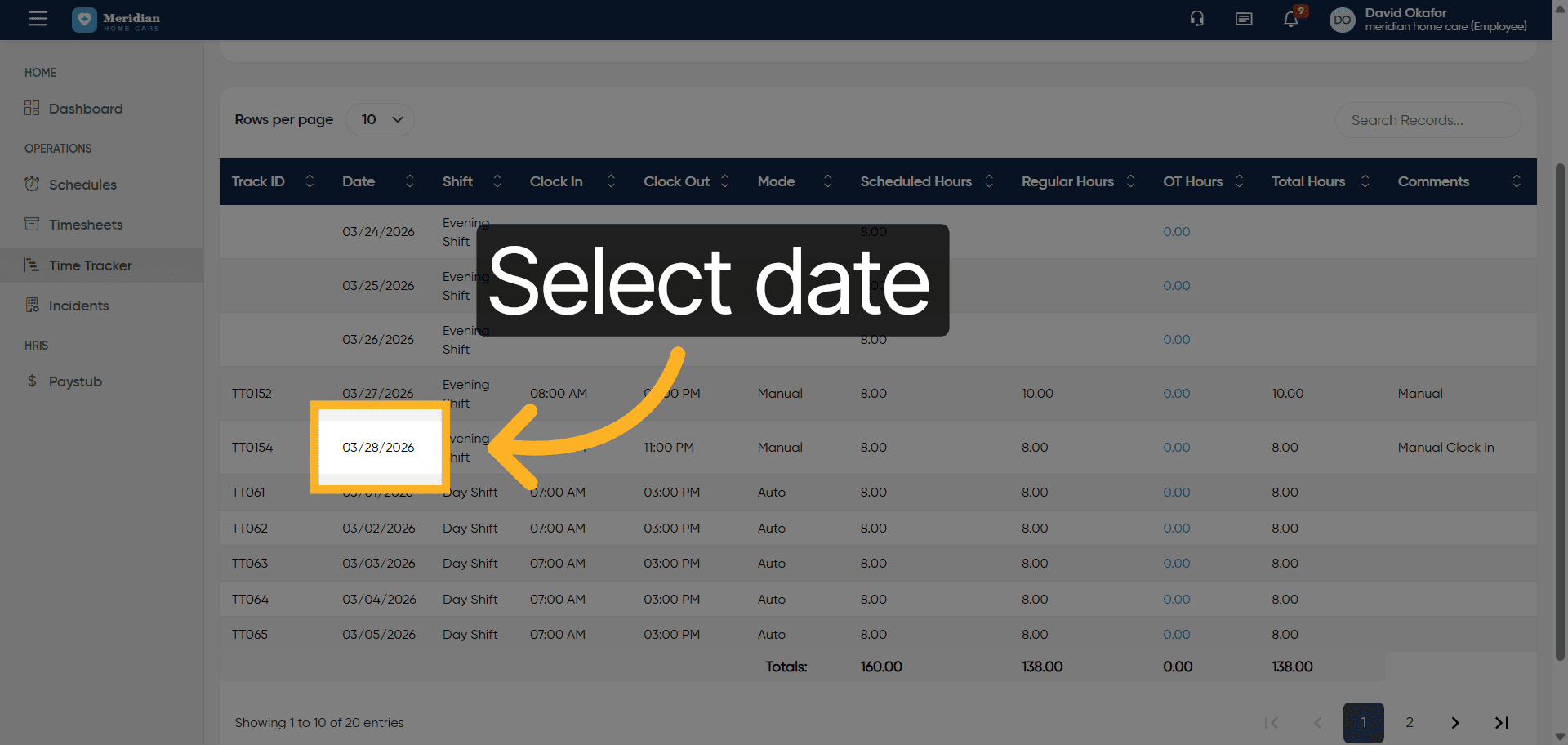Screen dimensions: 1568x745
Task: Open the hamburger menu icon
Action: 38,19
